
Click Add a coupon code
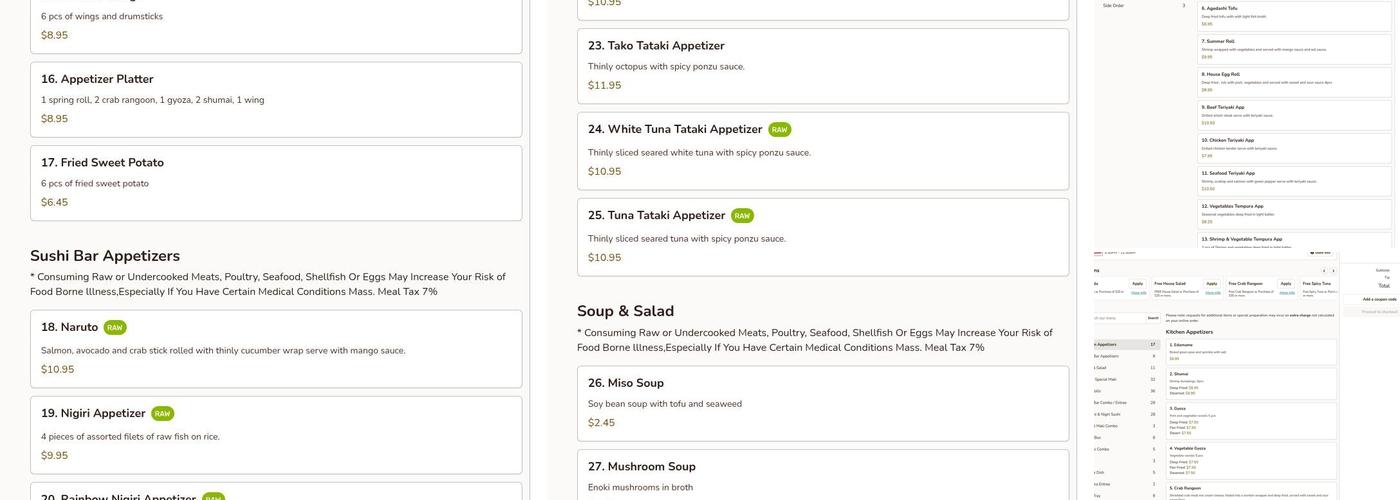click(1379, 299)
